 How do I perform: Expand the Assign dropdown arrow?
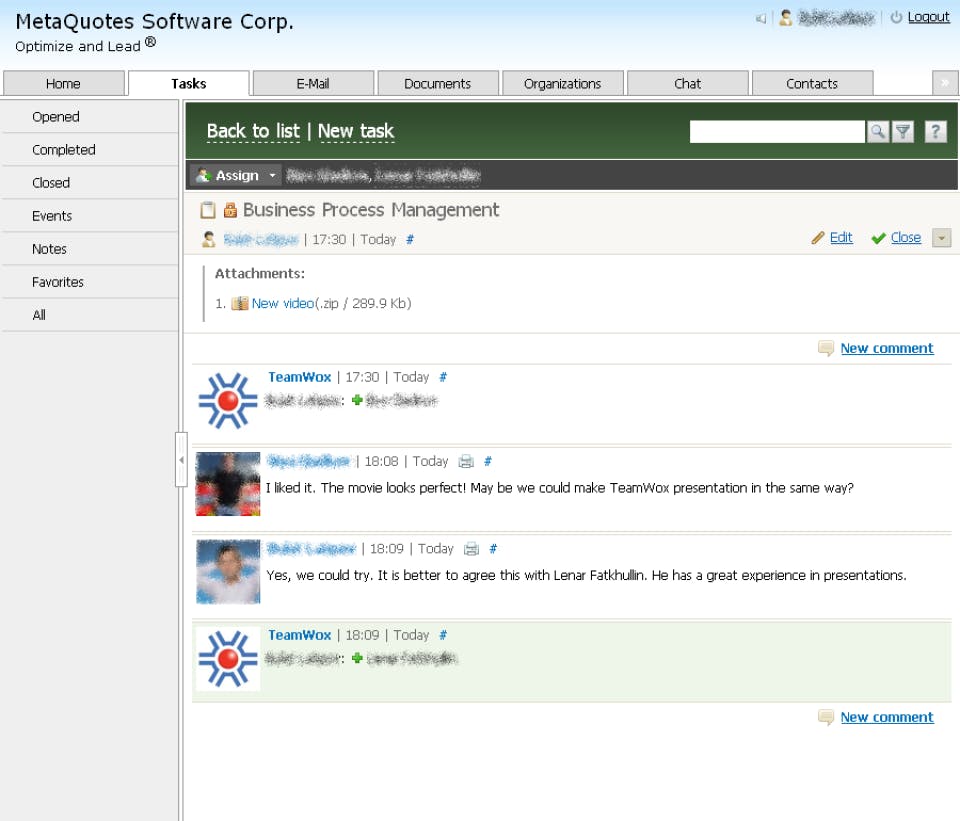click(272, 176)
